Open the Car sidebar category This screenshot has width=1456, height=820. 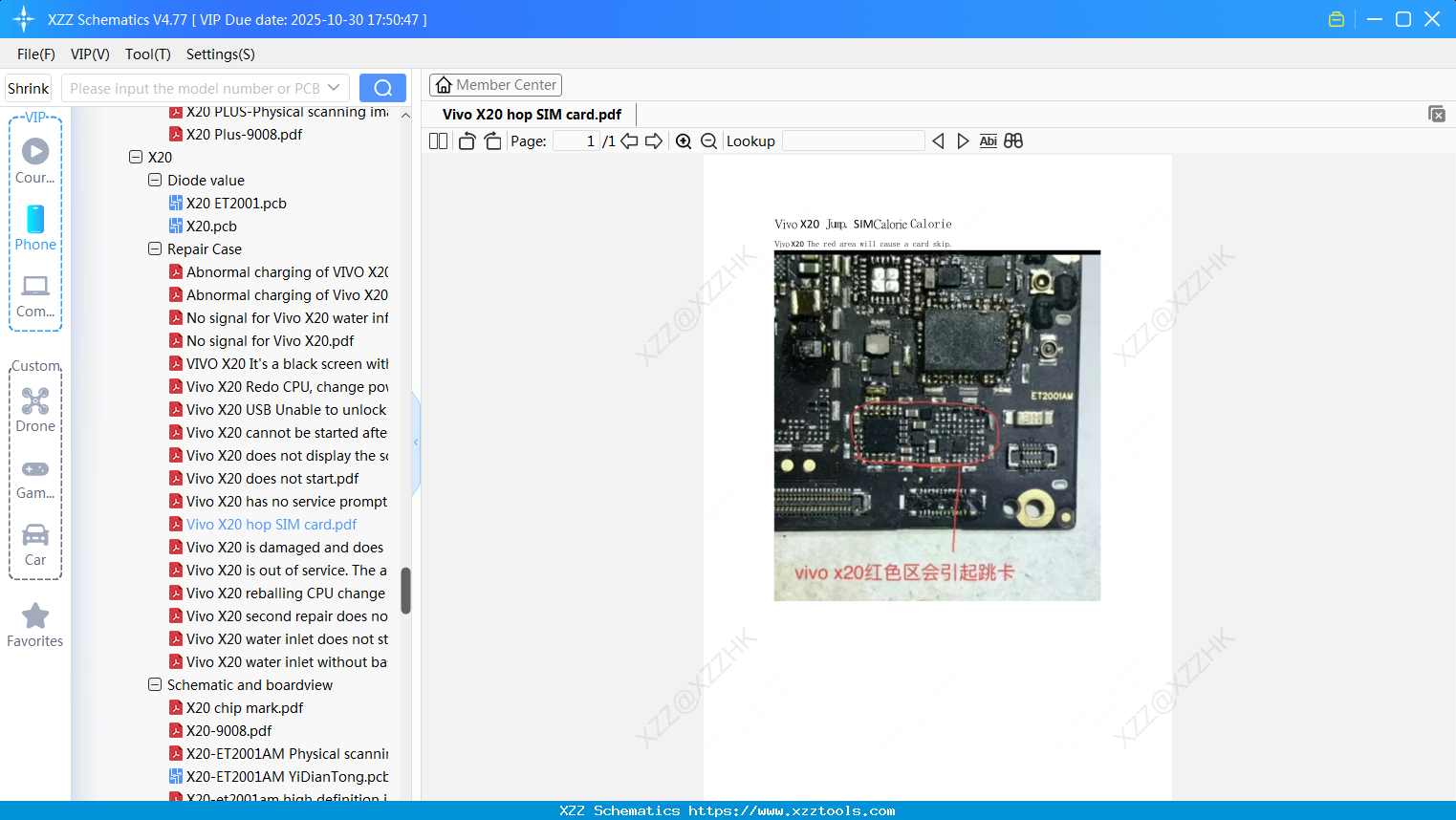pos(35,544)
